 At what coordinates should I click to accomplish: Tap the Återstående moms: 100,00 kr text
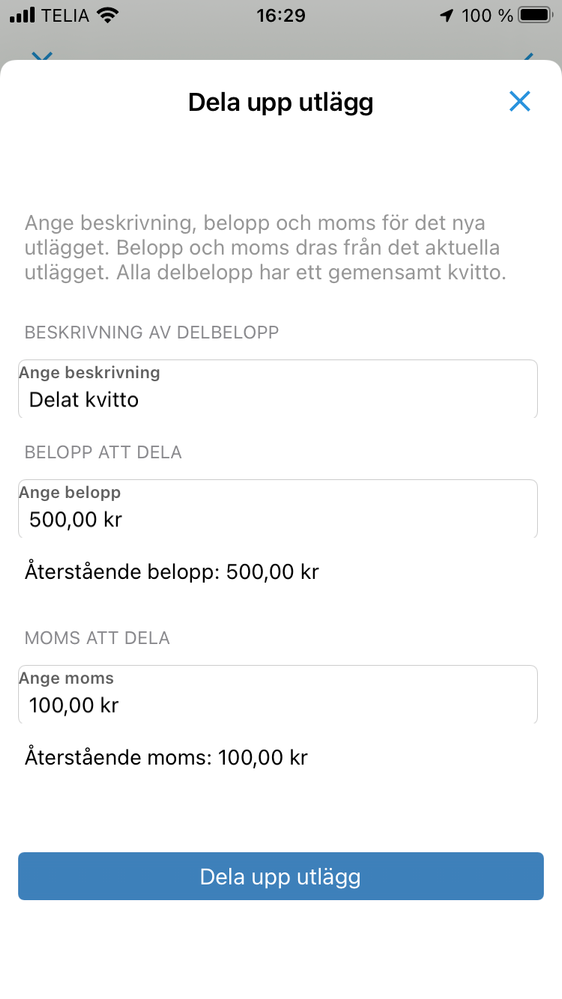tap(166, 758)
